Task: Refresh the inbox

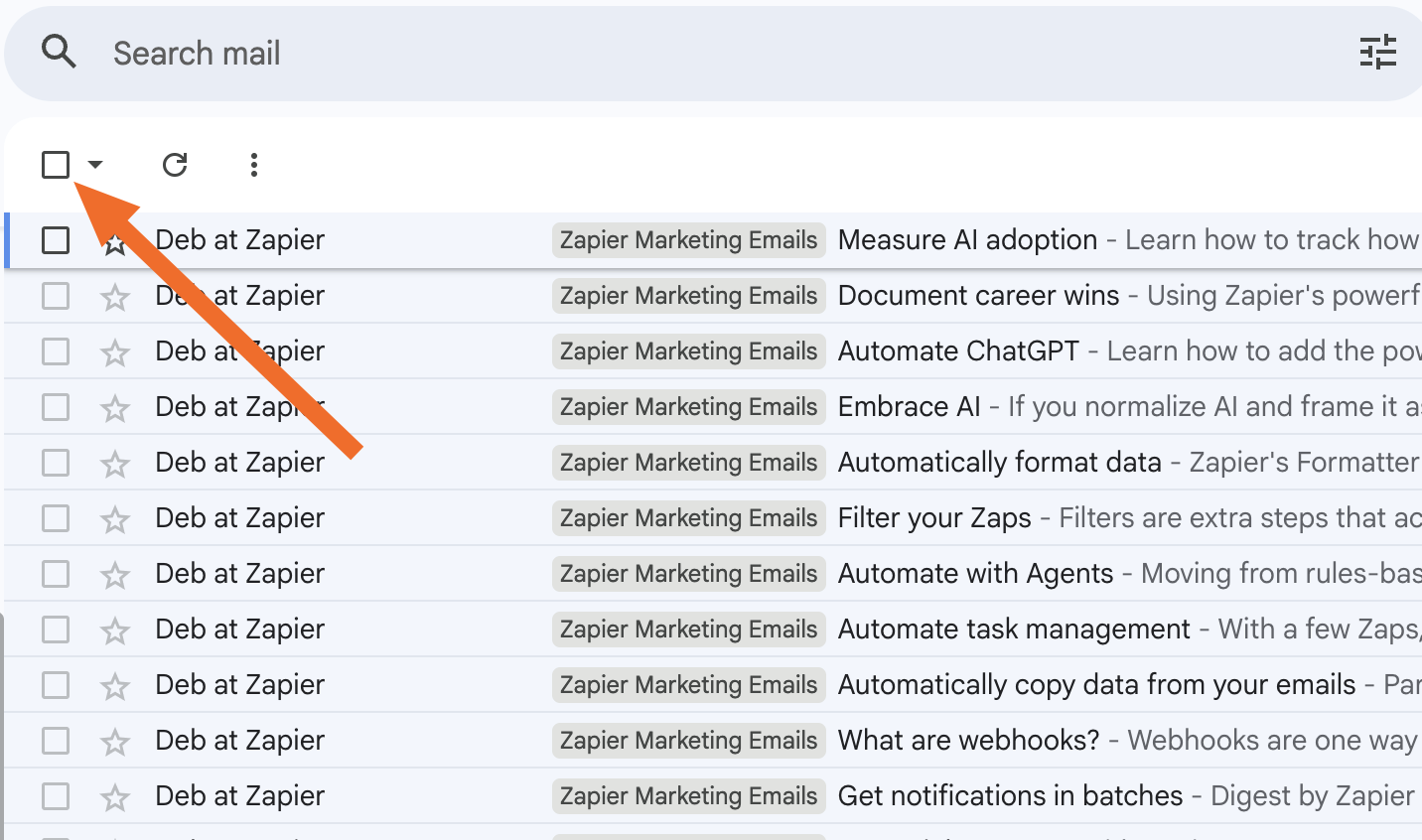Action: [175, 165]
